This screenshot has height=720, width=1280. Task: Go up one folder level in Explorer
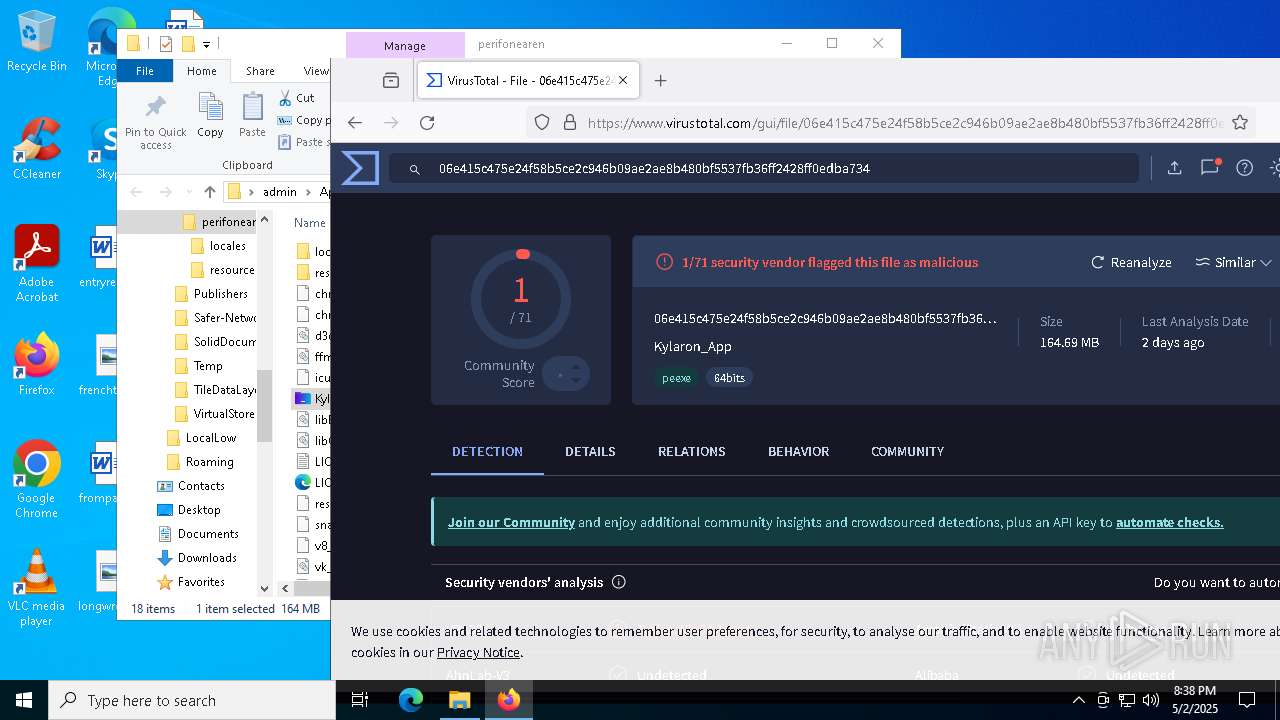[x=209, y=192]
